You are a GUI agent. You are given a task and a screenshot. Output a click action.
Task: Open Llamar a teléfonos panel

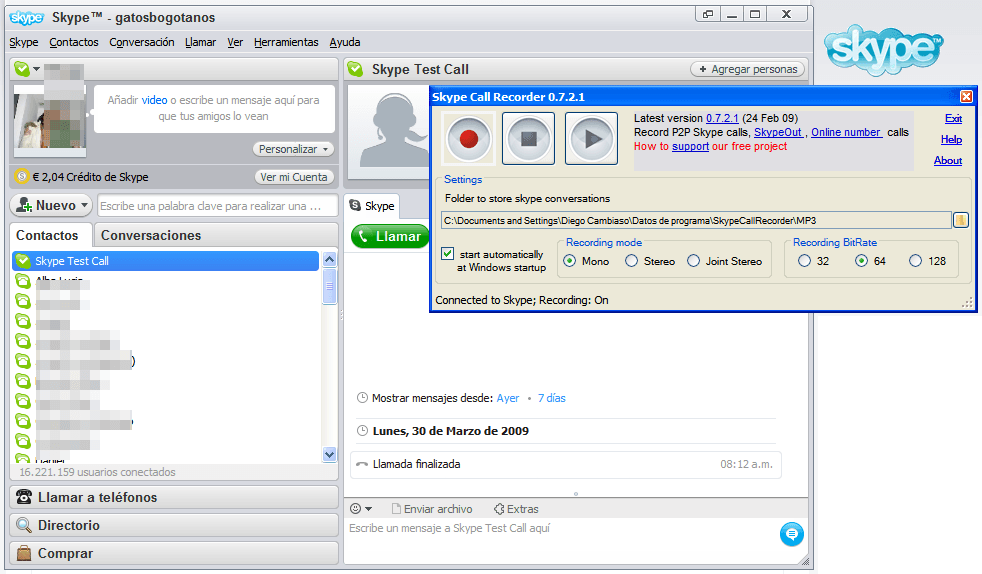coord(174,497)
